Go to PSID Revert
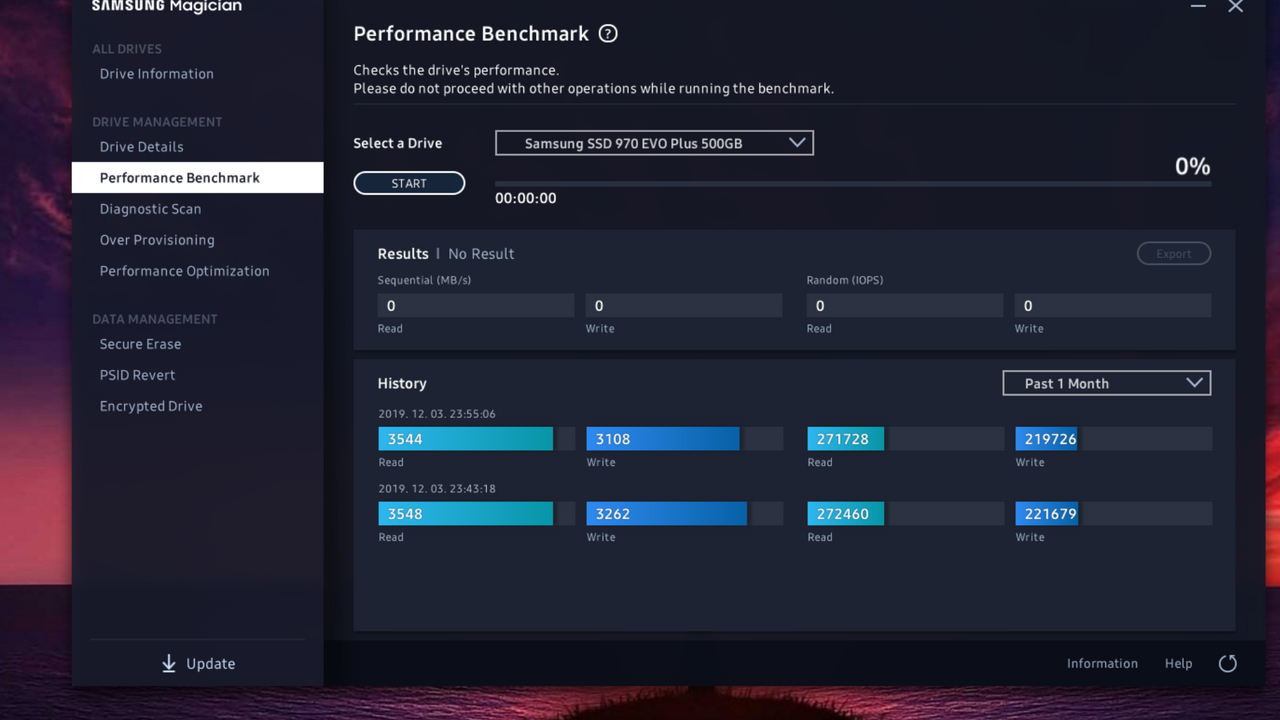 pos(138,375)
